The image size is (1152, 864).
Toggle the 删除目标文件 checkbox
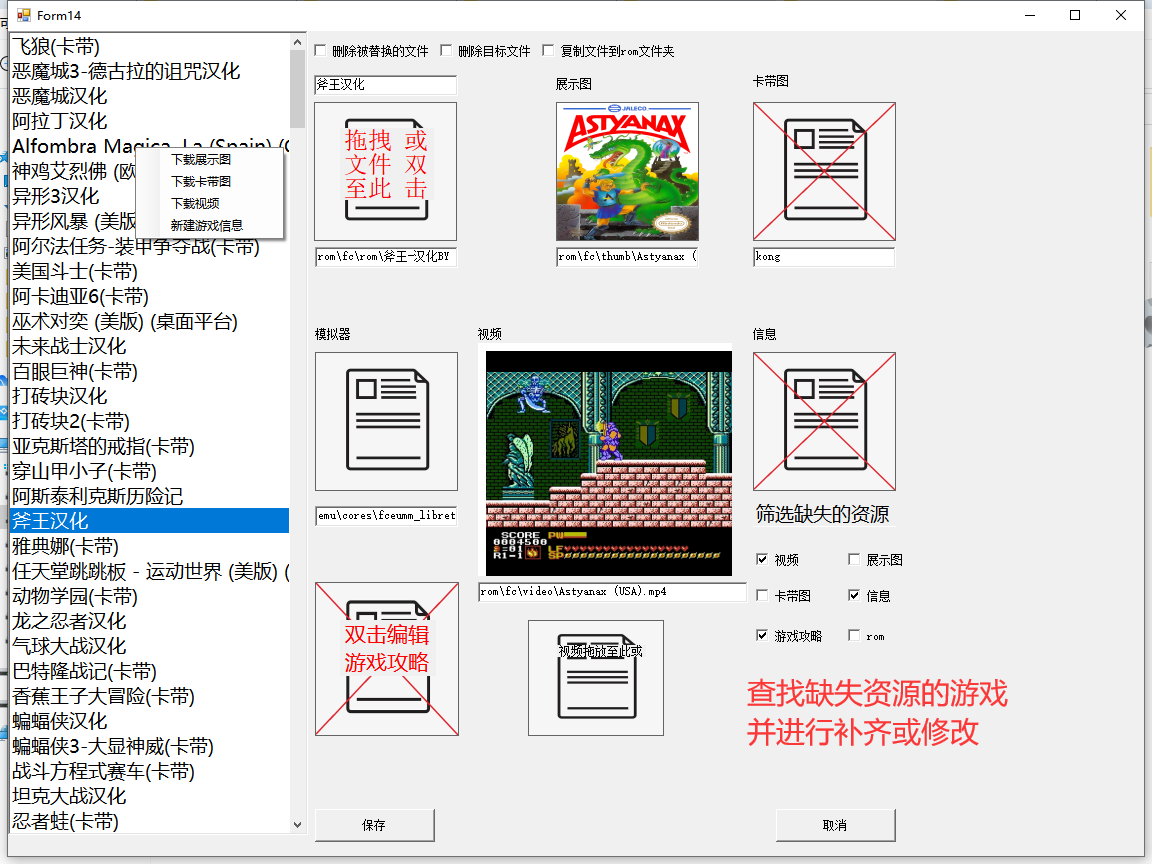point(446,51)
